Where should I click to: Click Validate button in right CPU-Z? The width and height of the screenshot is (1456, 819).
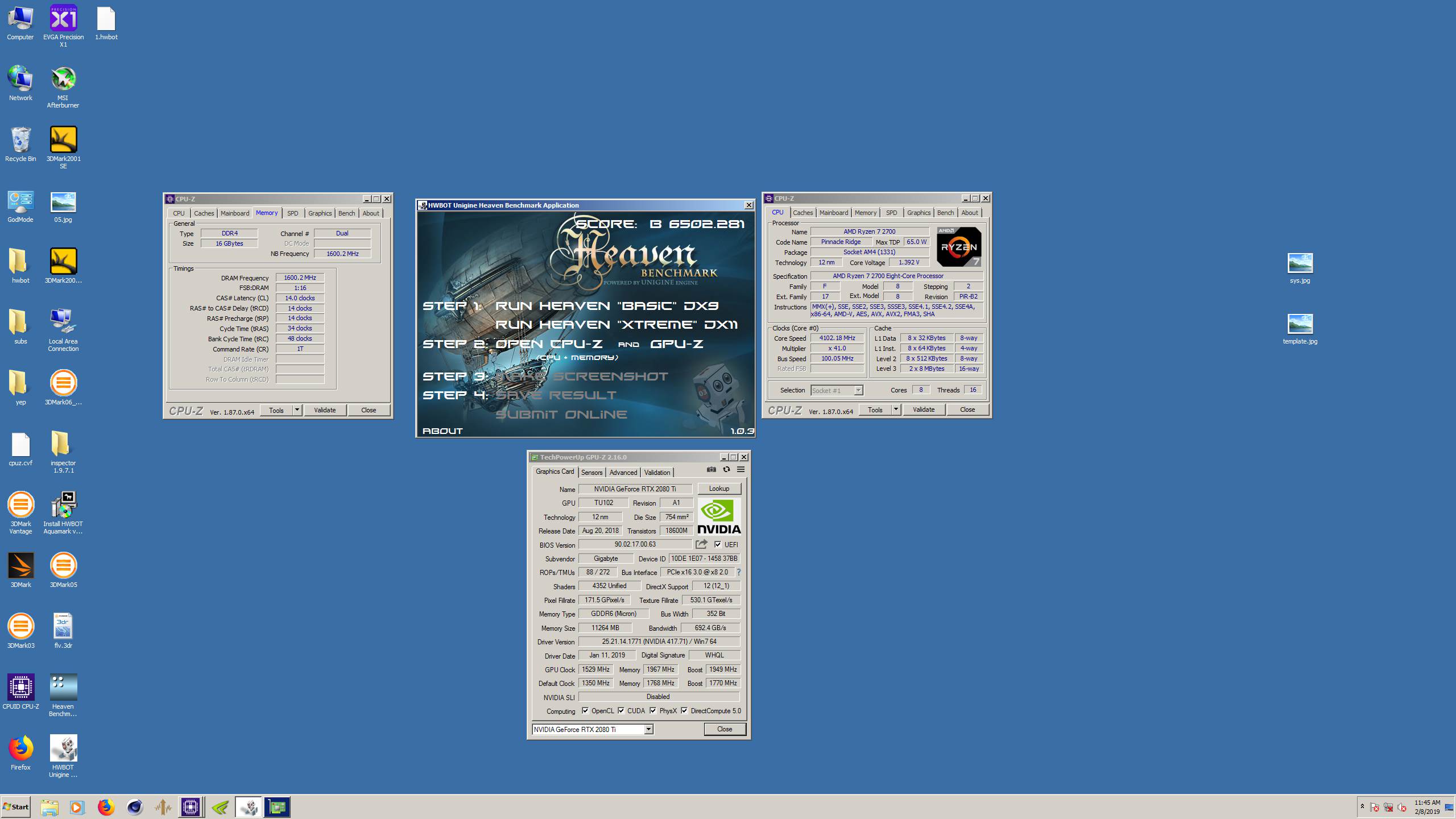click(x=924, y=409)
